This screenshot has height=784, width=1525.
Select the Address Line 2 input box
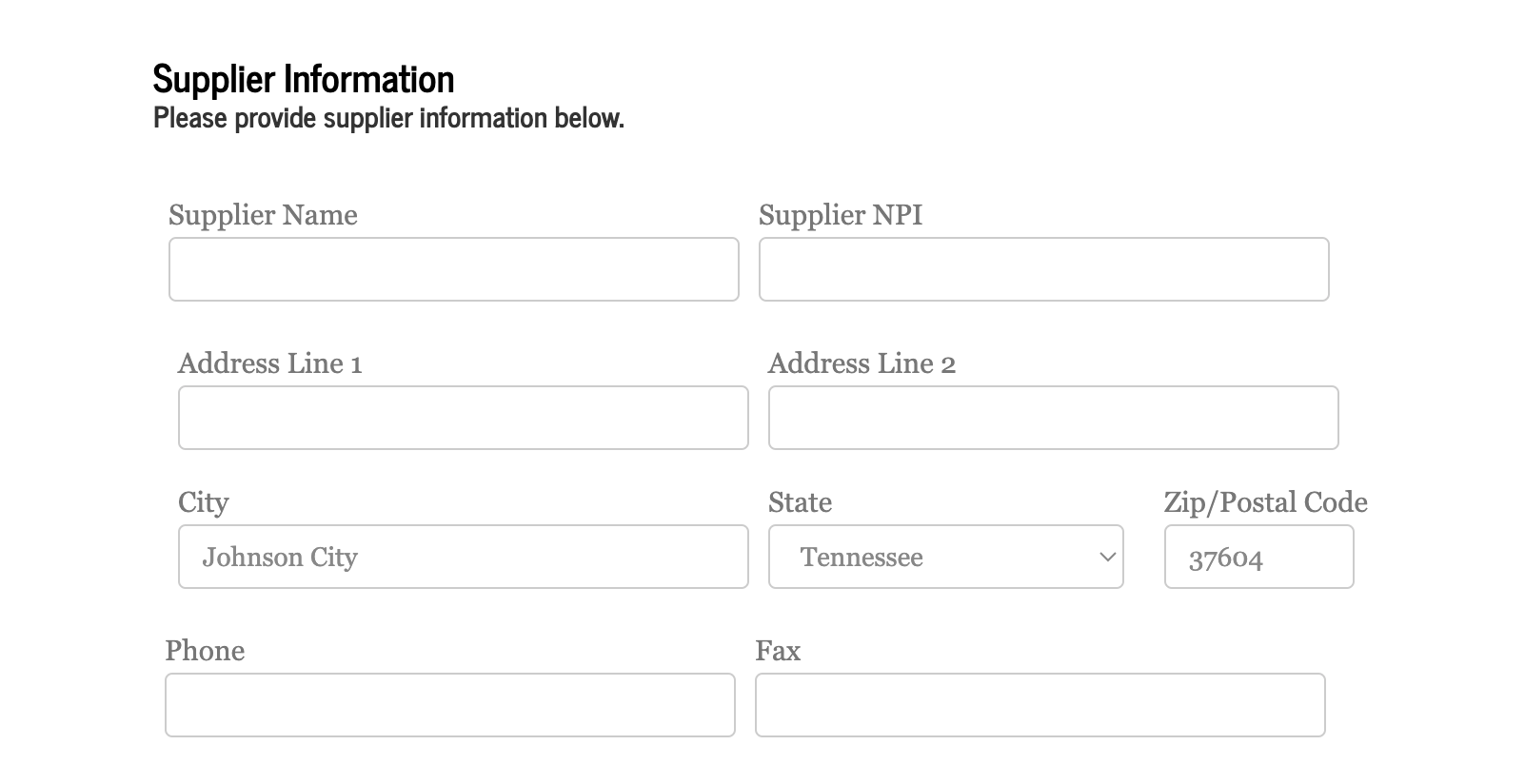[x=1053, y=418]
